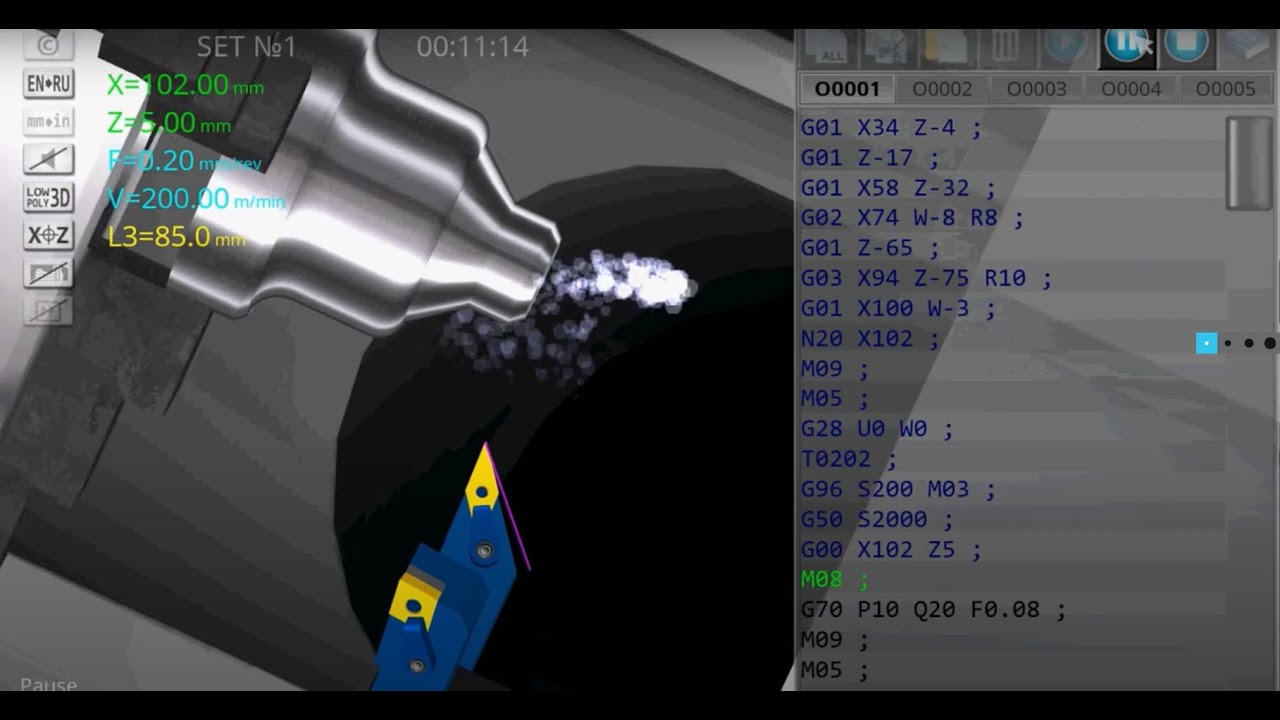Click the X=102.00 mm readout

tap(185, 85)
